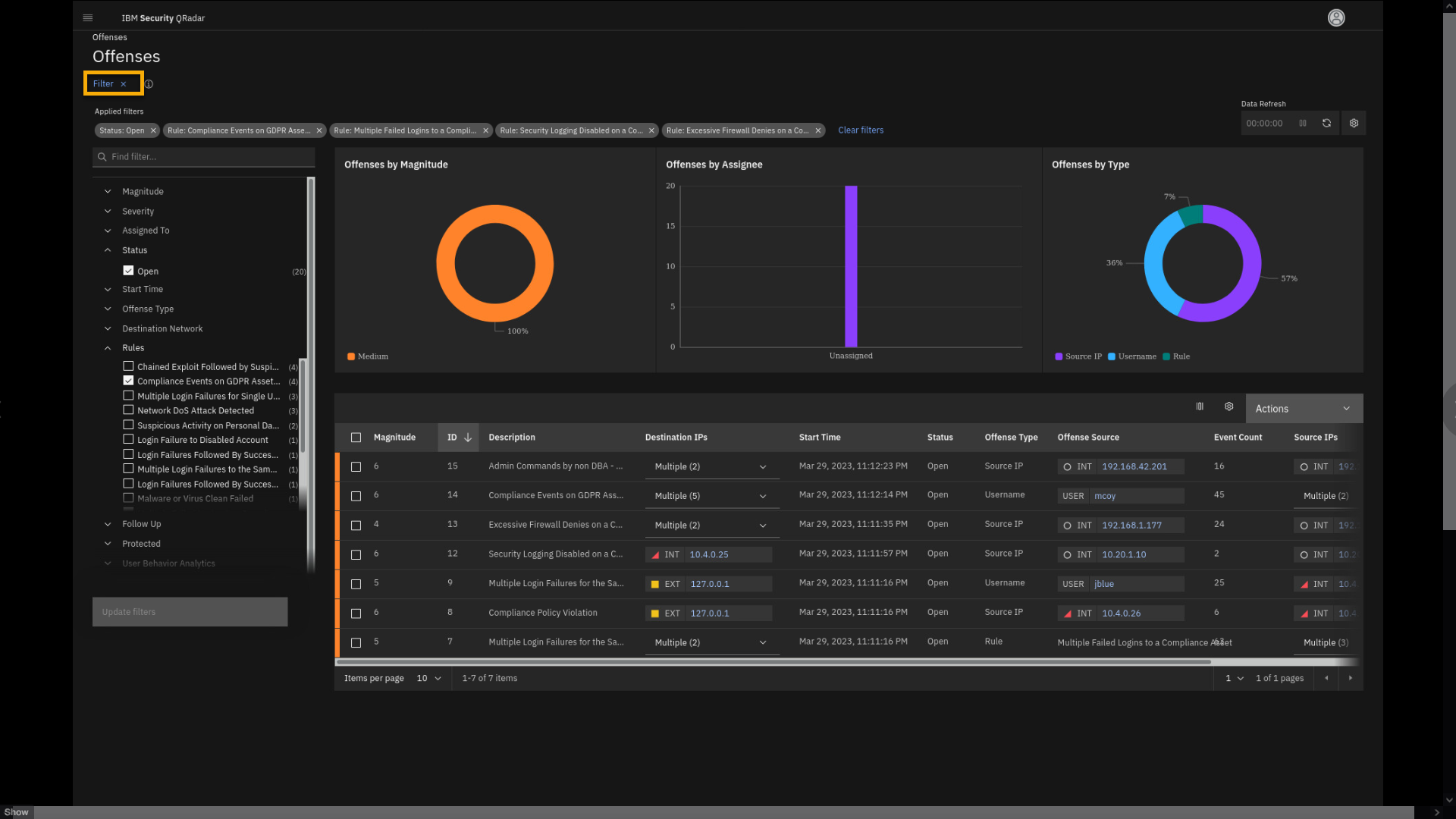Check Network DoS Attack Detected rule
Screen dimensions: 1456x819
128,410
